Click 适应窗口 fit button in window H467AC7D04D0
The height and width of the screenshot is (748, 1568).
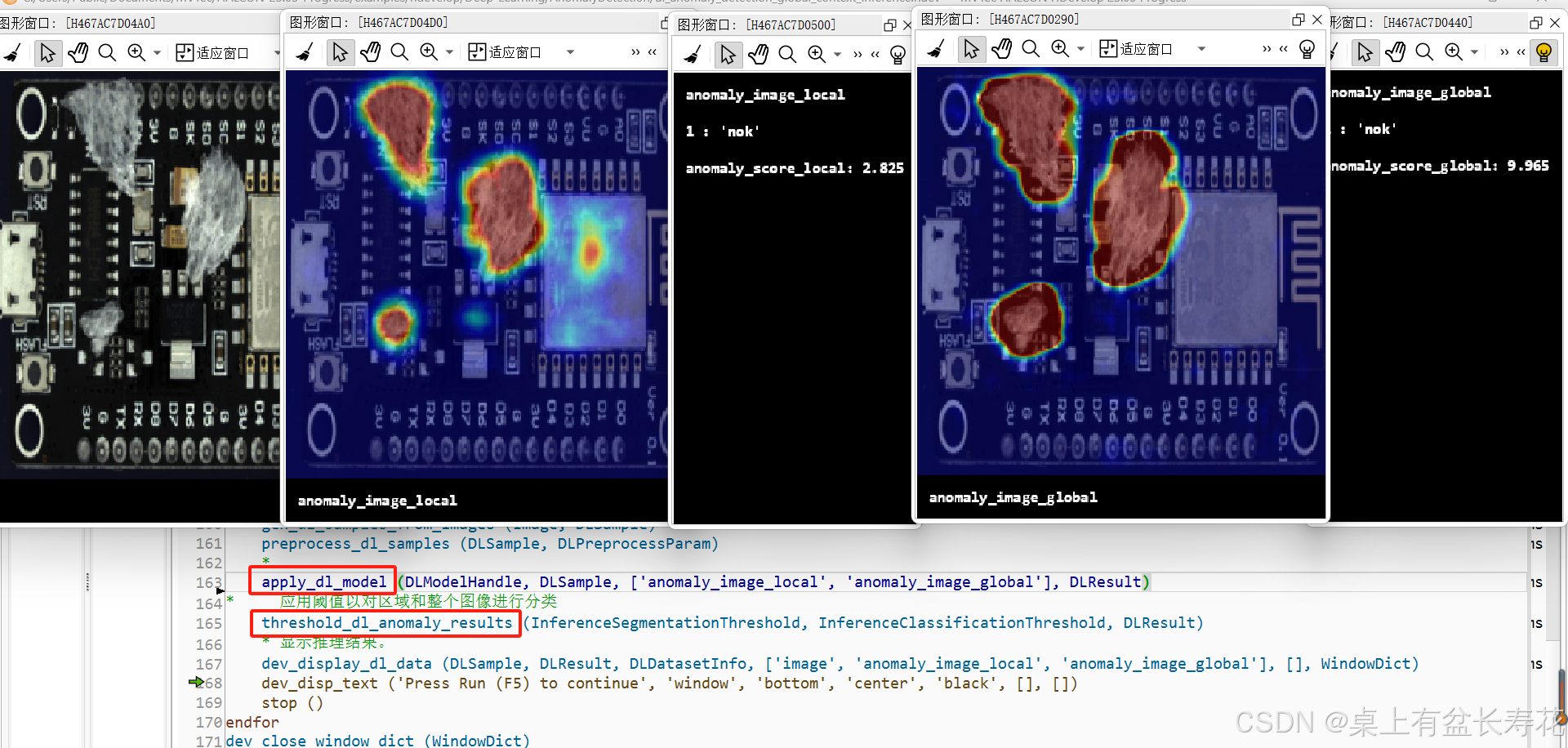(505, 52)
